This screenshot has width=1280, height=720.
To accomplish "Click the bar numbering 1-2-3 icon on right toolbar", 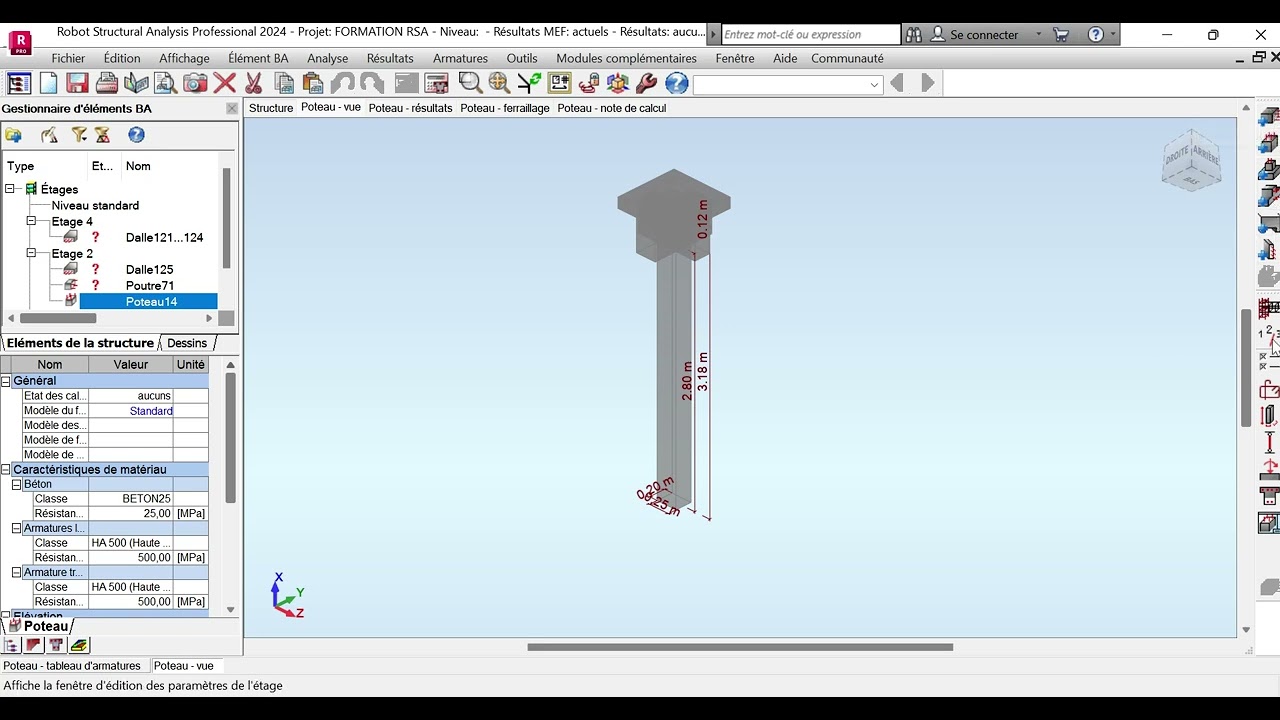I will [1269, 334].
